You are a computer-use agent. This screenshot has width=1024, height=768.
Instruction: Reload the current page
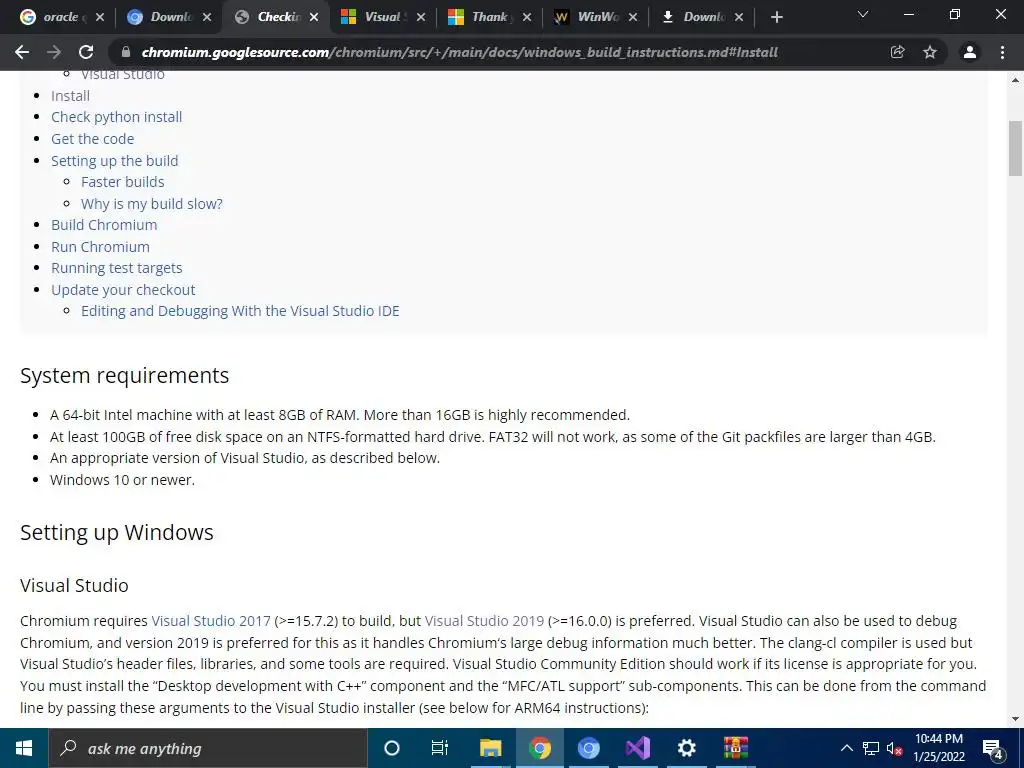pyautogui.click(x=86, y=52)
